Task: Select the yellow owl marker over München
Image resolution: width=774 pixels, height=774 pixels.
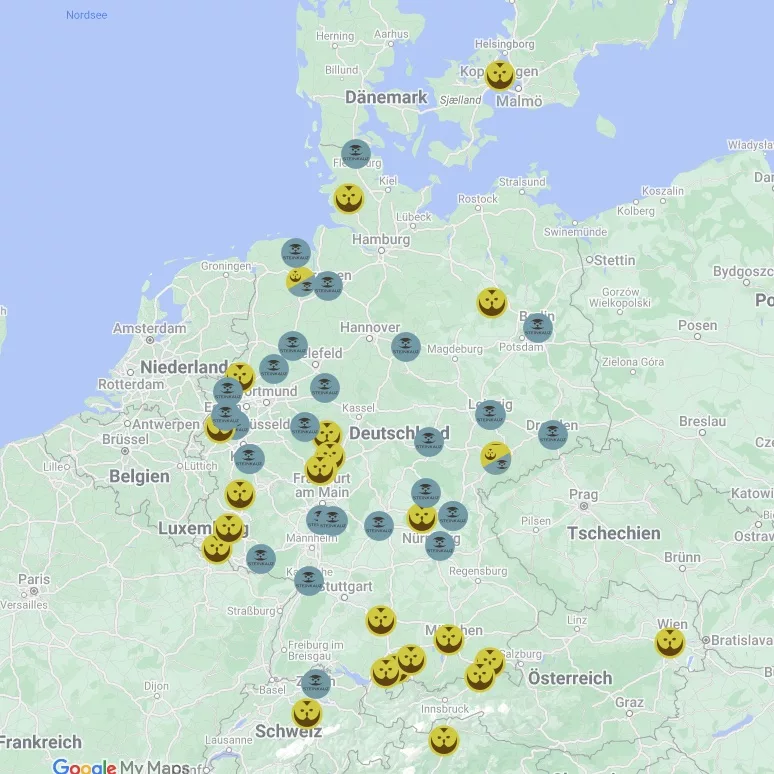Action: [x=449, y=639]
